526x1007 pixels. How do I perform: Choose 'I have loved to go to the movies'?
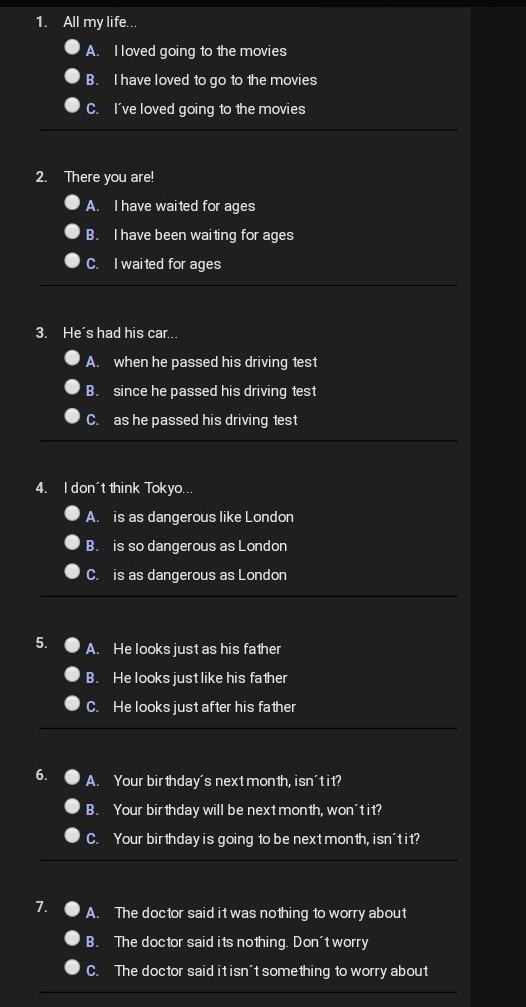(72, 77)
